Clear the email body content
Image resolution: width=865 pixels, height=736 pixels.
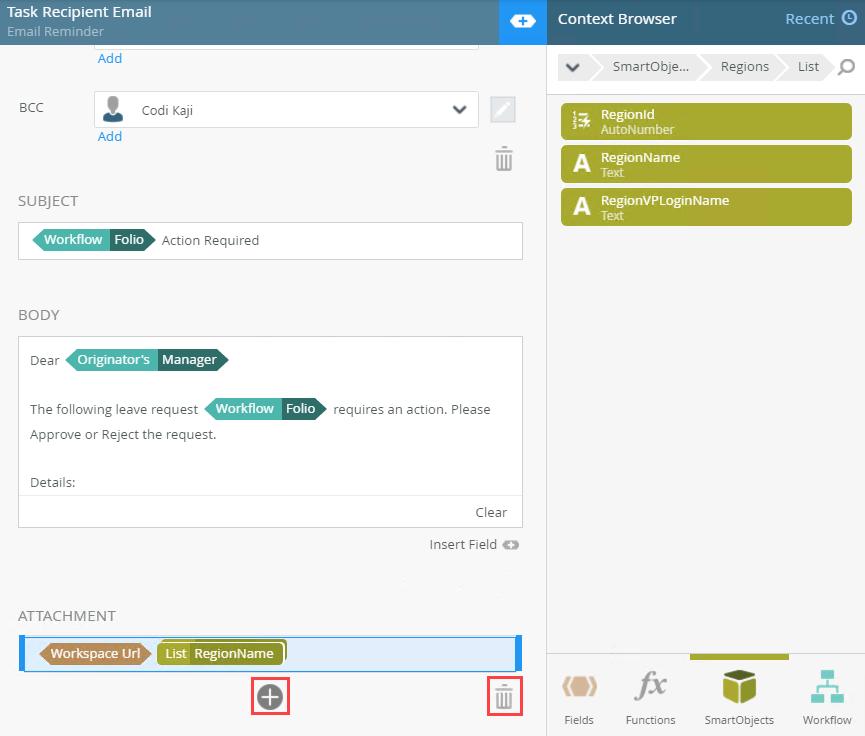pos(491,513)
